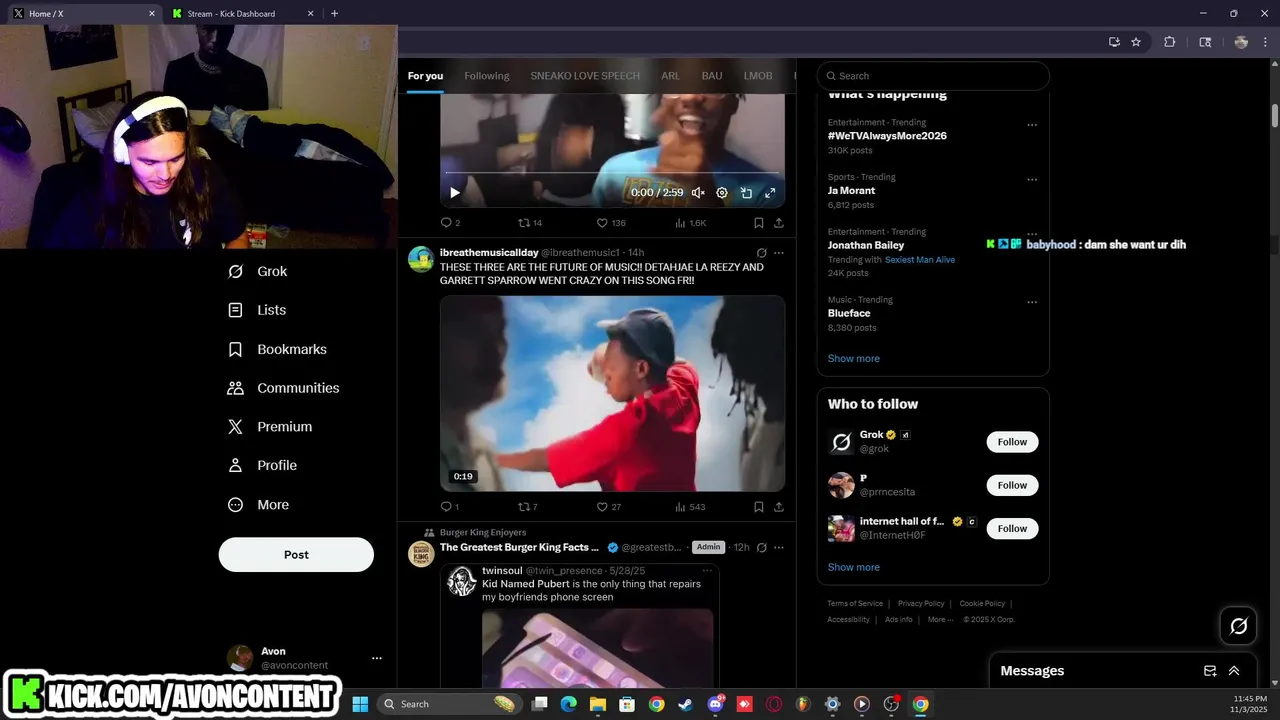Open options for Blueface trend
The height and width of the screenshot is (720, 1280).
(1032, 302)
